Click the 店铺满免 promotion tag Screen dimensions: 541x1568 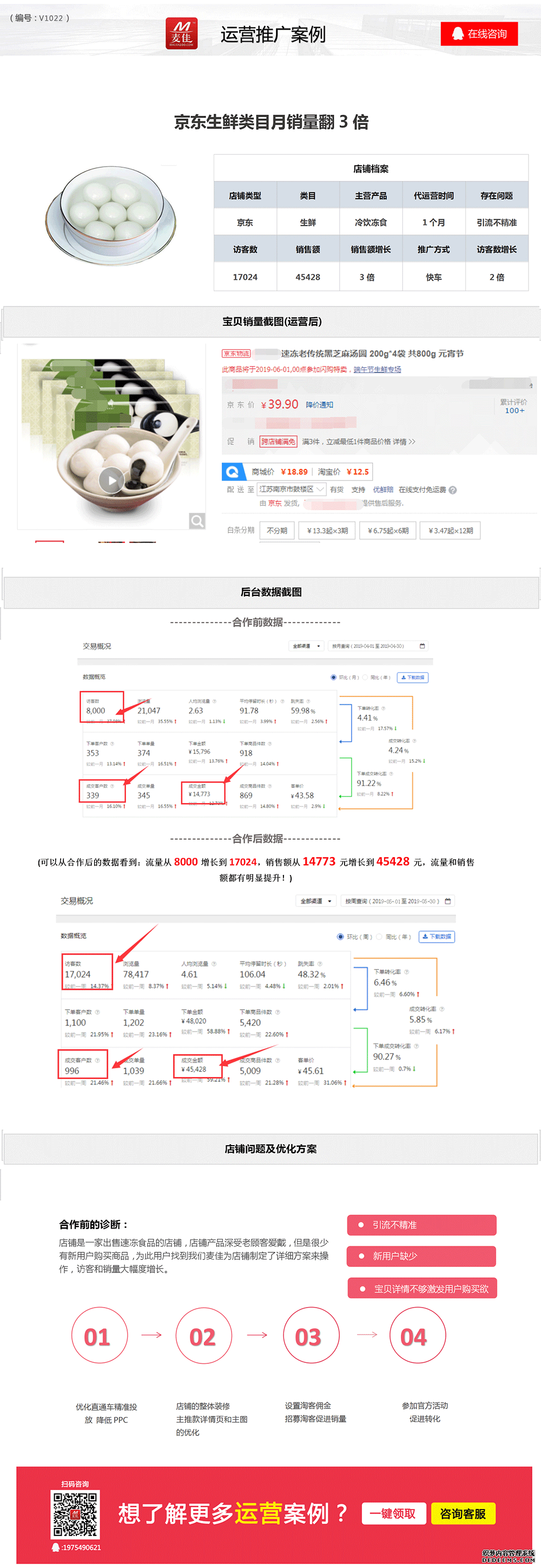279,442
